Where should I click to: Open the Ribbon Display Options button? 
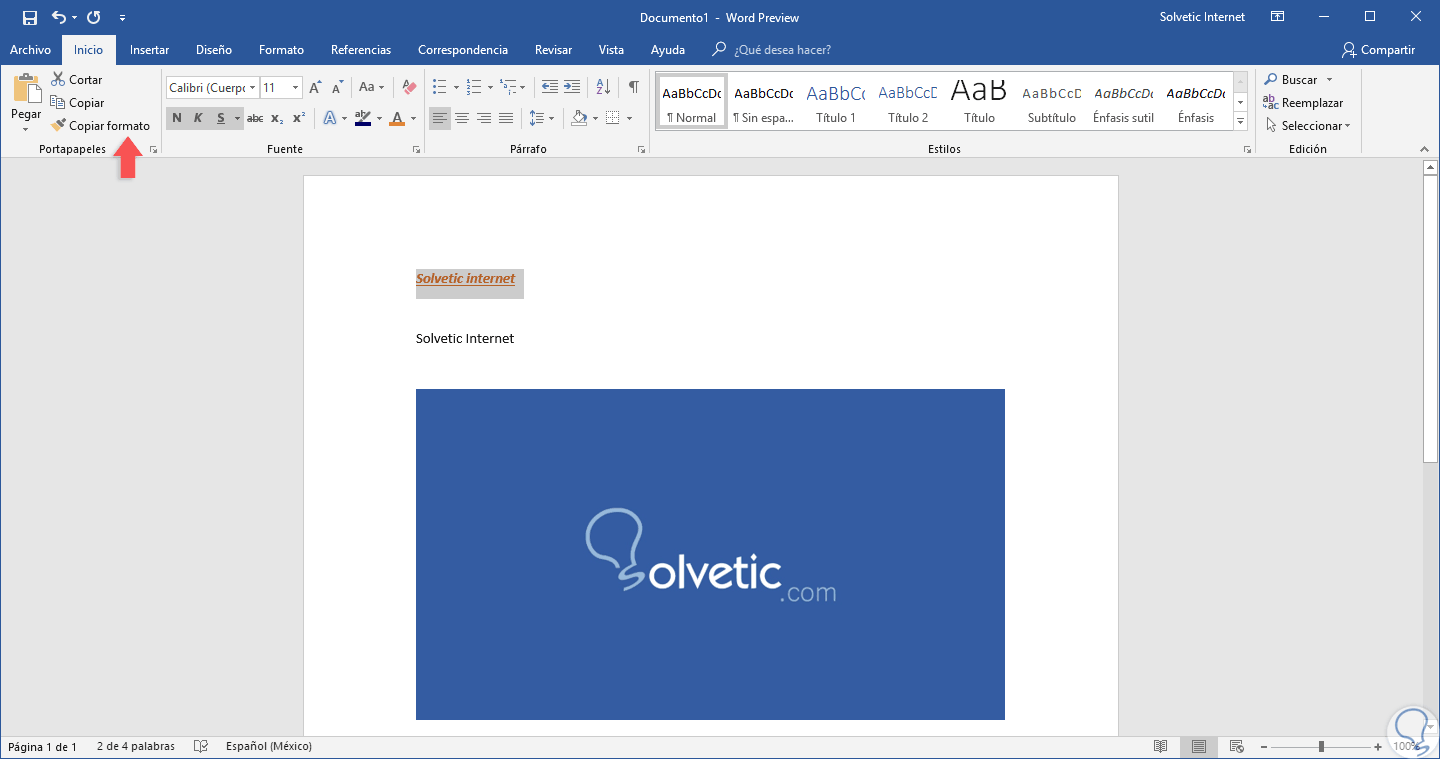[x=1278, y=17]
